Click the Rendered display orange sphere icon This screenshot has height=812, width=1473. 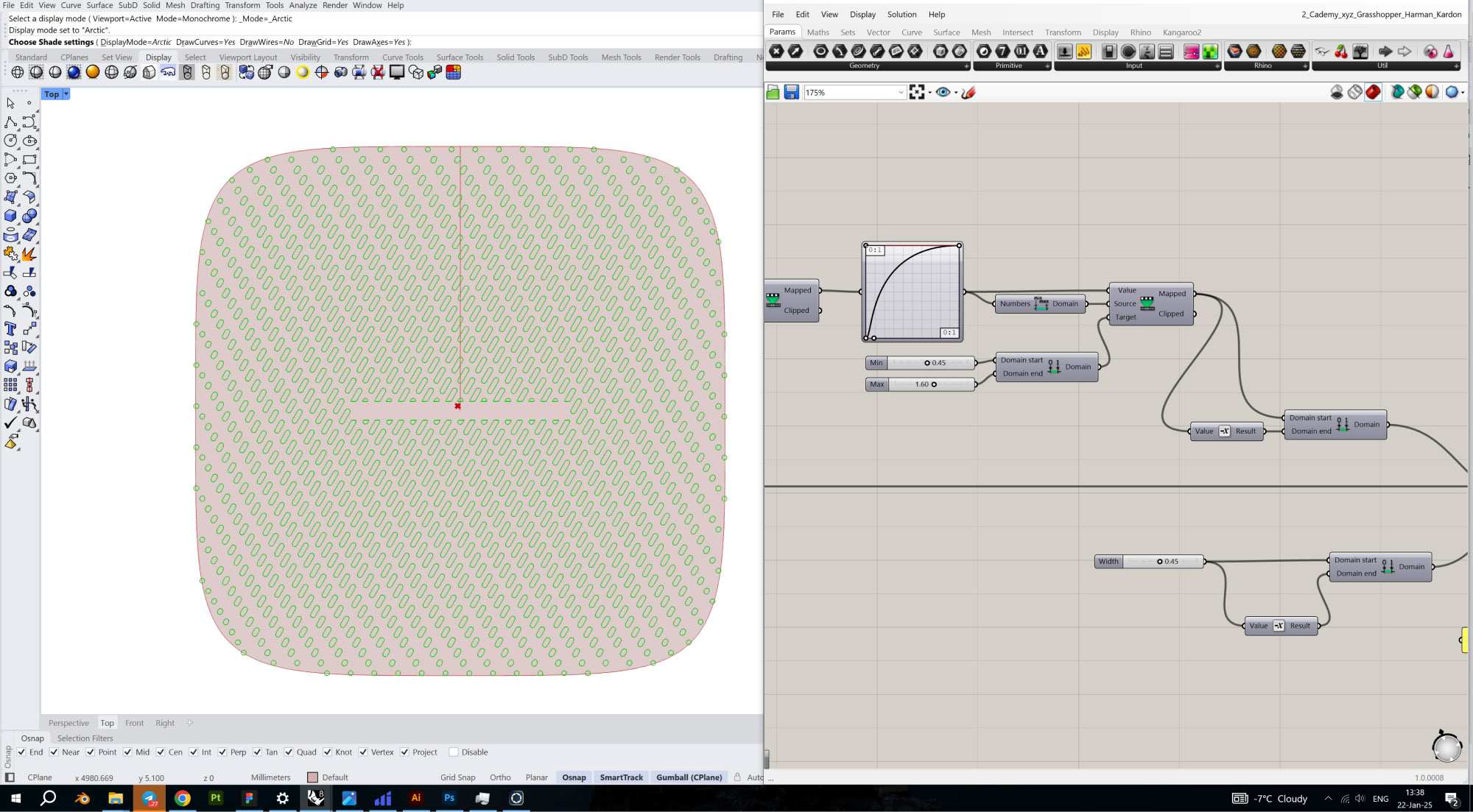pyautogui.click(x=92, y=72)
